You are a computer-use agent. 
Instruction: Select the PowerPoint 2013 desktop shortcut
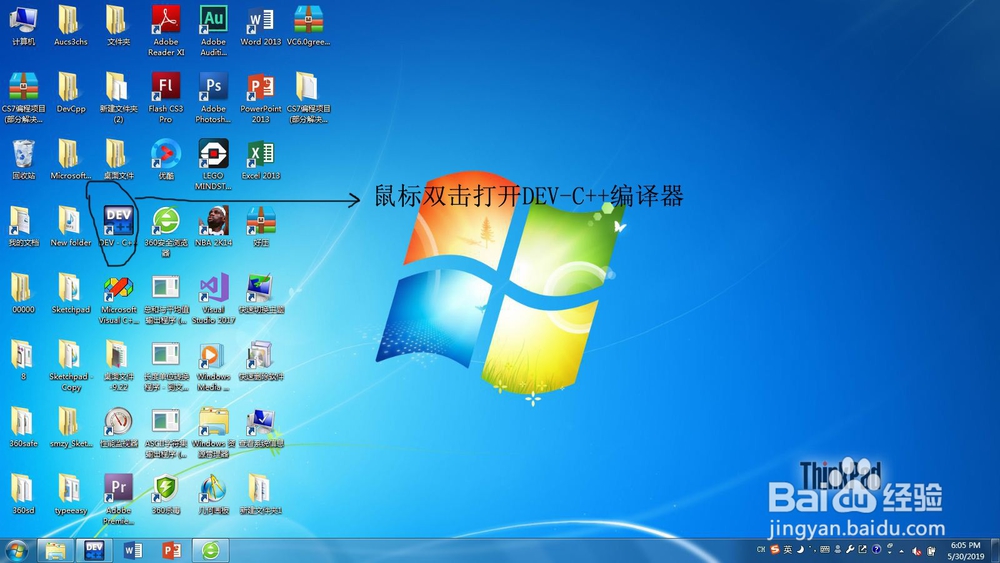[260, 98]
